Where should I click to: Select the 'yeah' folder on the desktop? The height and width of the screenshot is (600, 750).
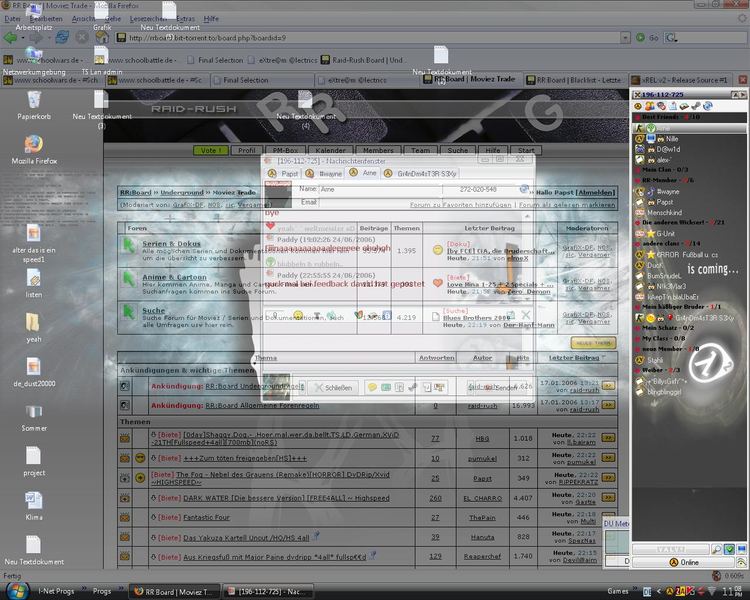click(33, 328)
